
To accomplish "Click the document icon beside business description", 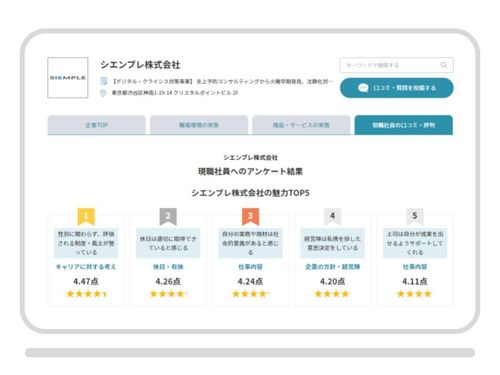I will [104, 81].
